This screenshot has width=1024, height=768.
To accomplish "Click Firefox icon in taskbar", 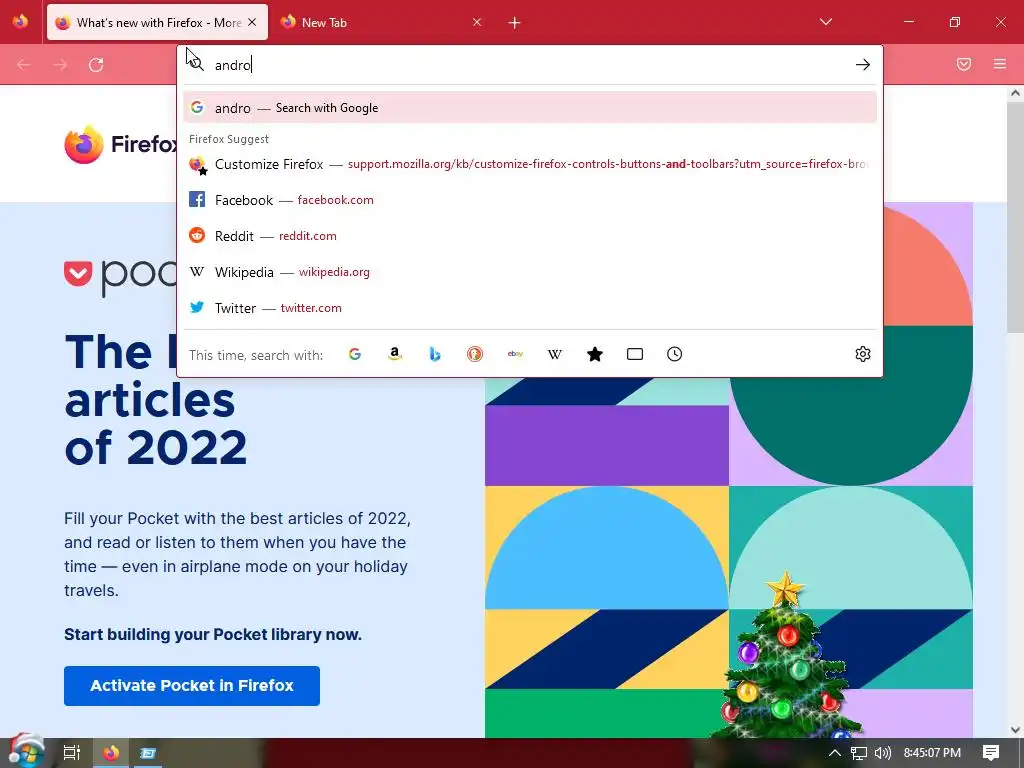I will tap(111, 753).
